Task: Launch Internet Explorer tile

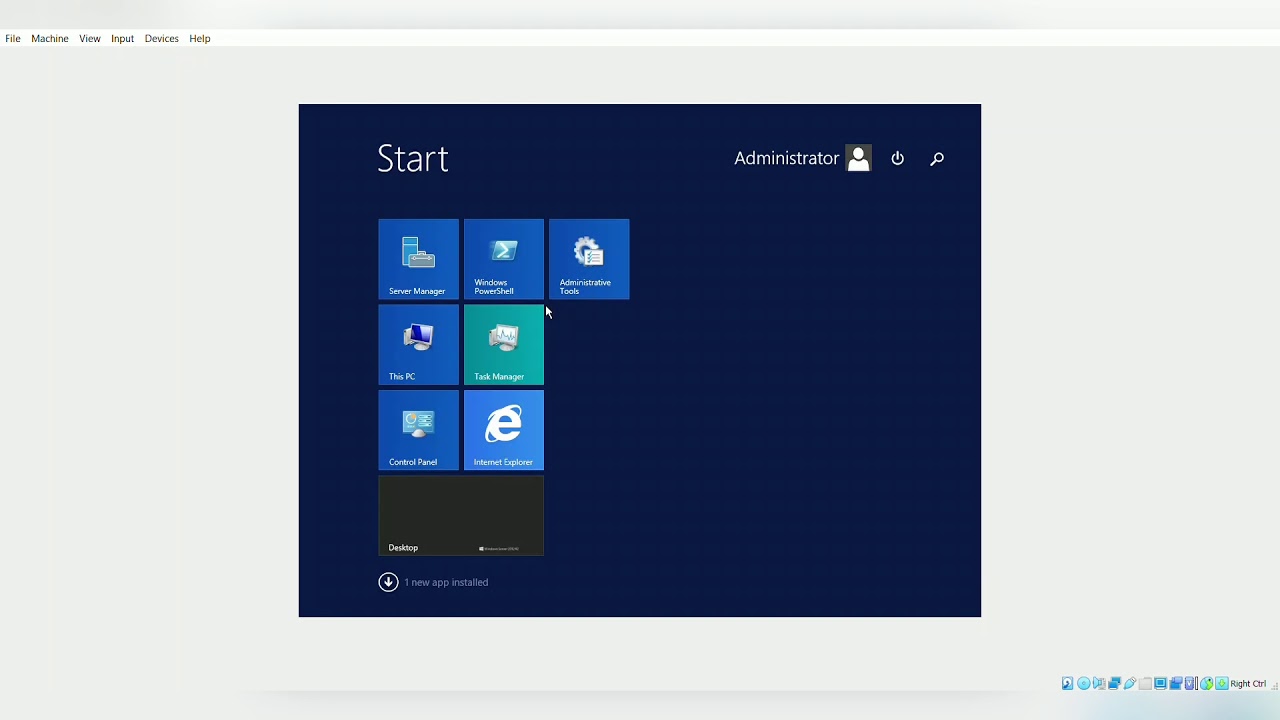Action: (x=504, y=430)
